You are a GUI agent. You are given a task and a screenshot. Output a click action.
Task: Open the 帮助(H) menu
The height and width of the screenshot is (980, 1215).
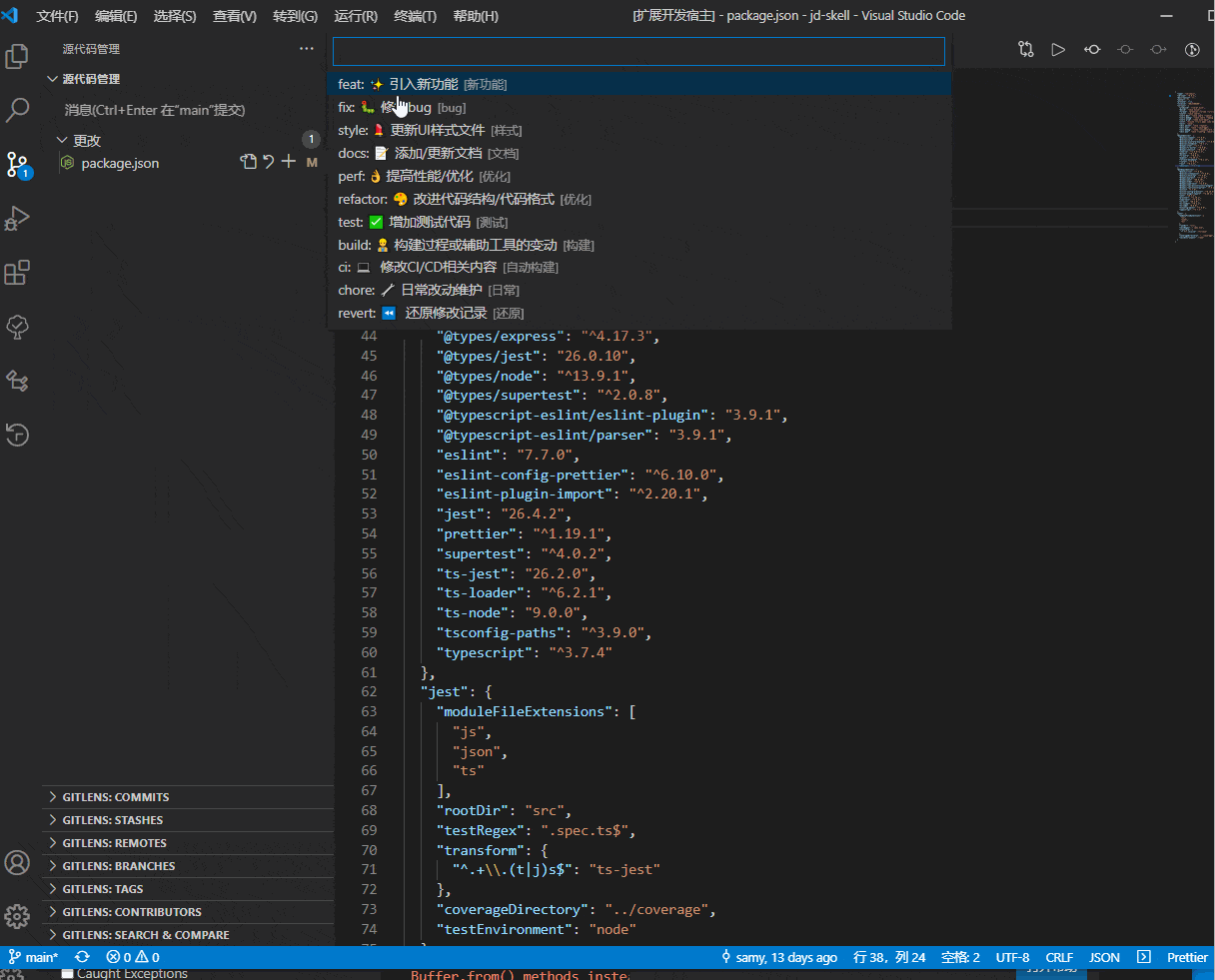pos(476,16)
